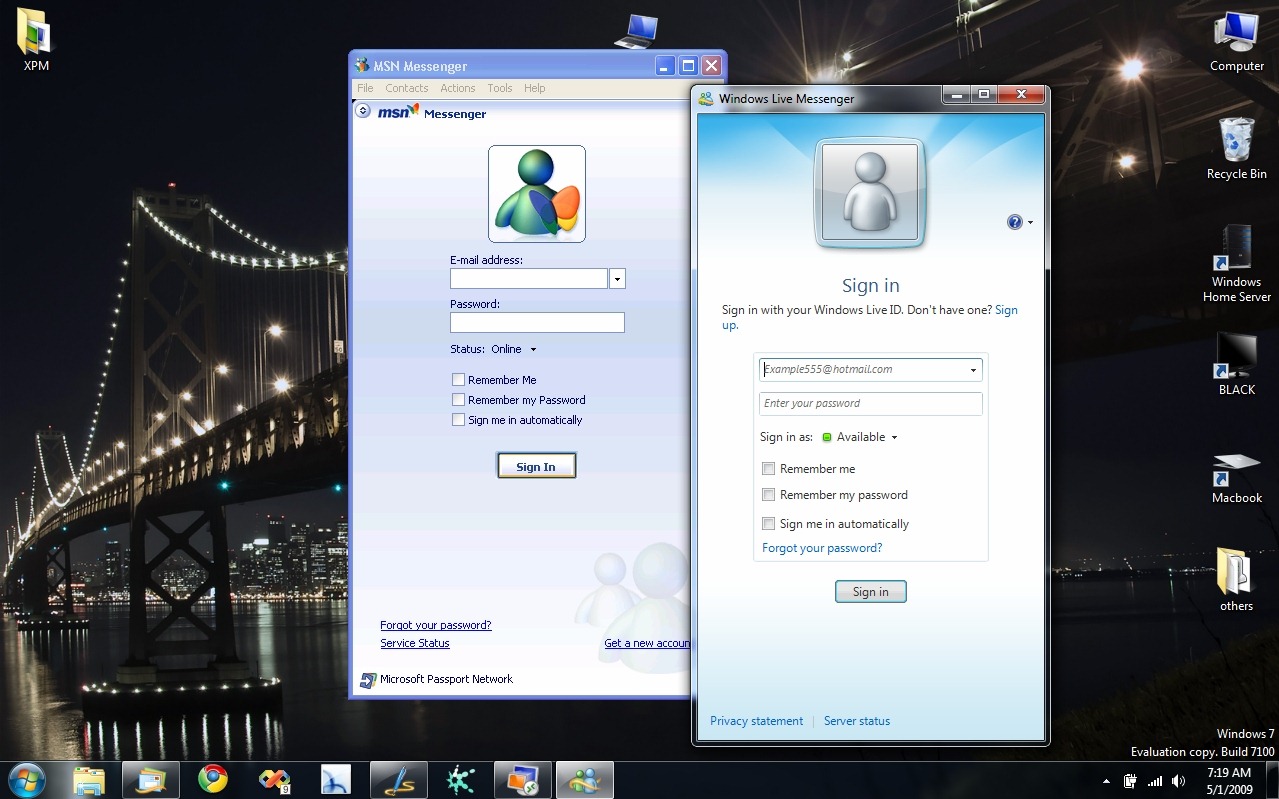Click the teal splash taskbar icon
Image resolution: width=1279 pixels, height=799 pixels.
coord(460,780)
